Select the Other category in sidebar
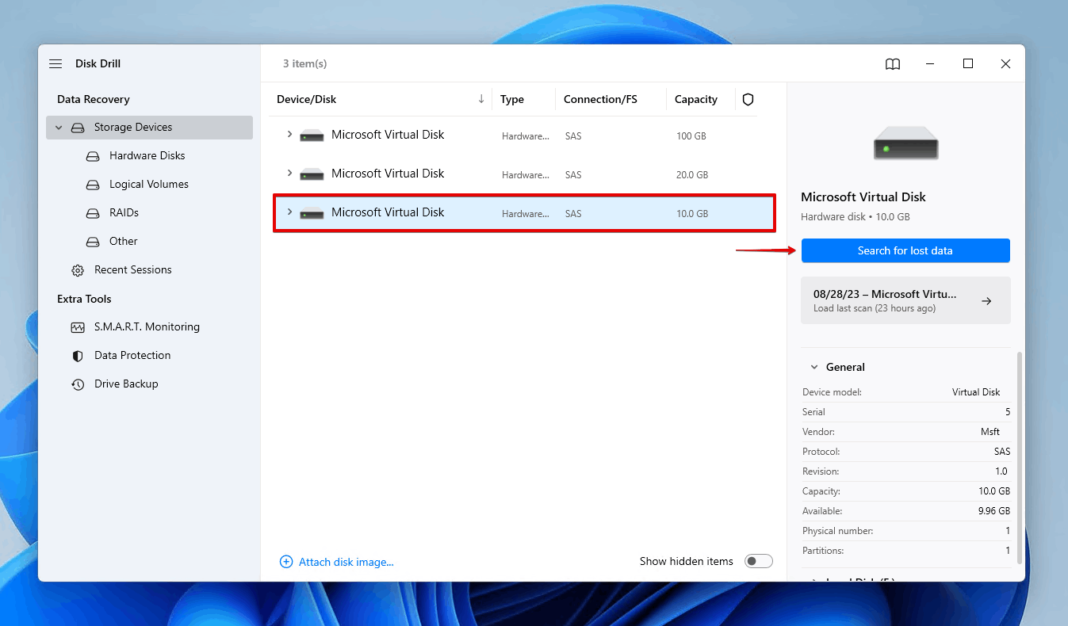1068x626 pixels. 122,241
